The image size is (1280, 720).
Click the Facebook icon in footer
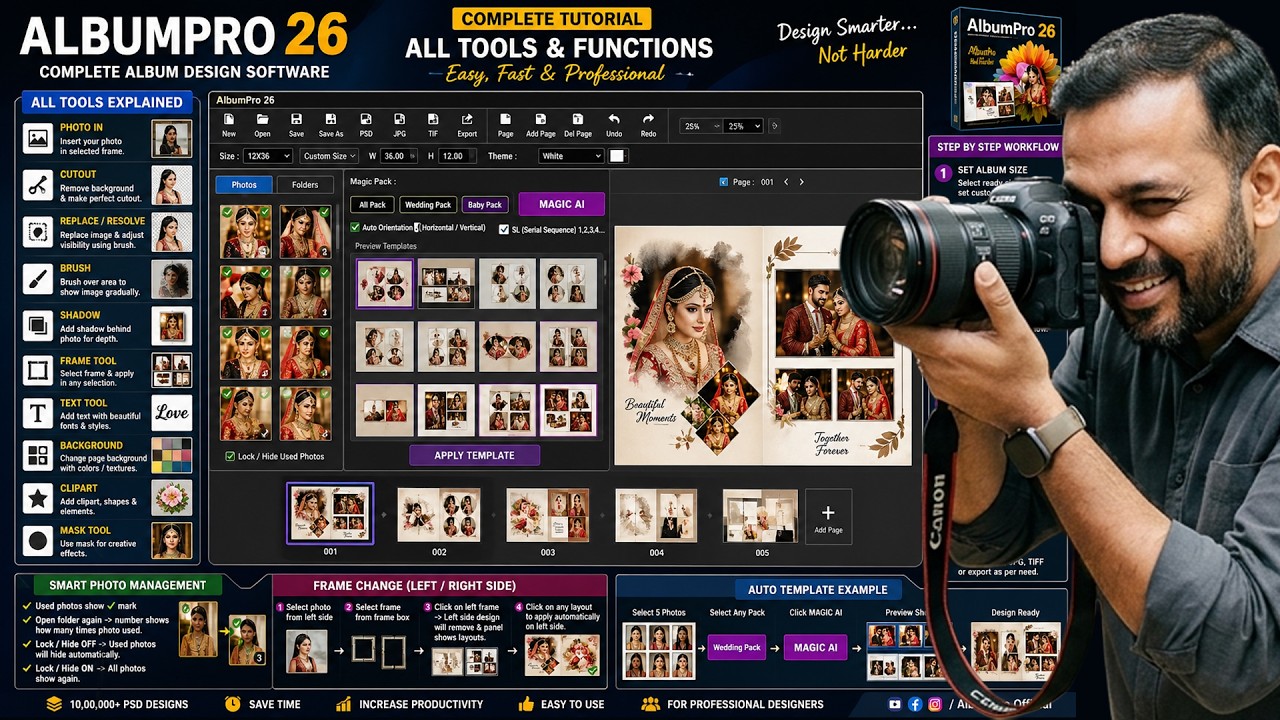click(x=915, y=704)
